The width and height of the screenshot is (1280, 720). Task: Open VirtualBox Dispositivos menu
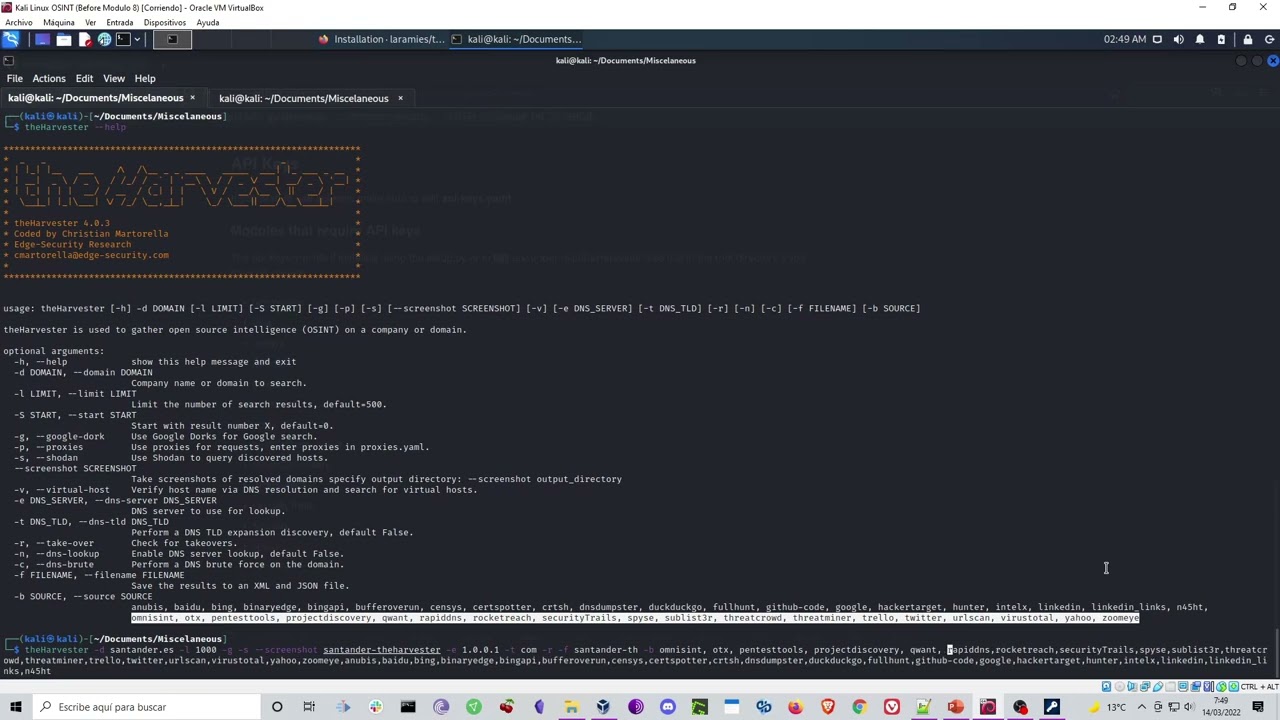165,22
